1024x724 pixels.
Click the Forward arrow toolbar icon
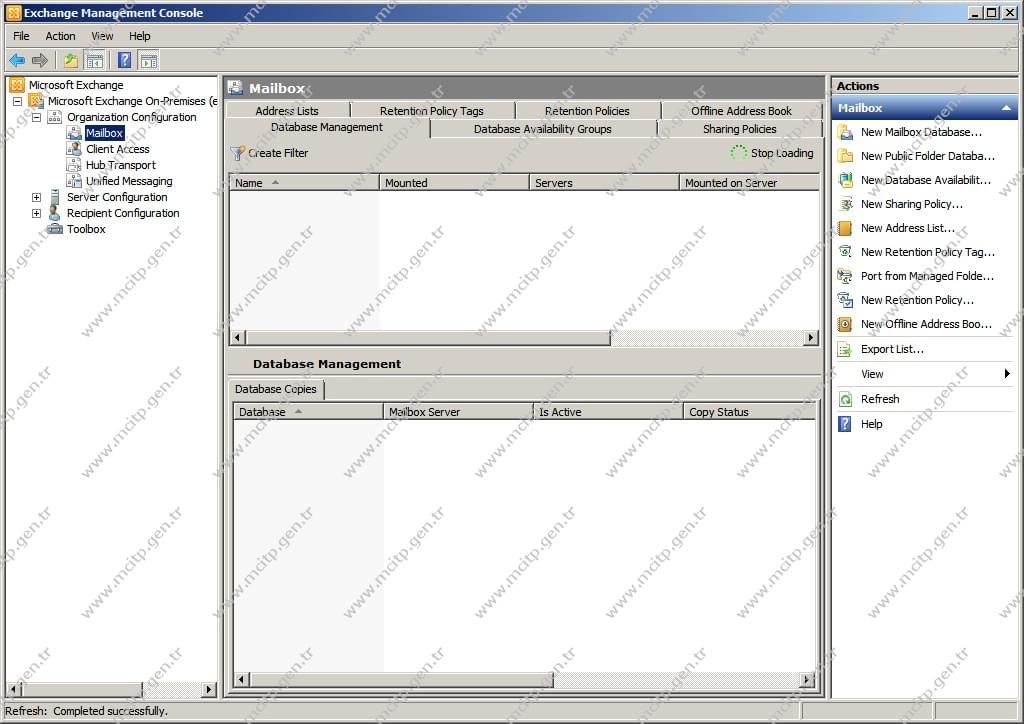pos(40,61)
